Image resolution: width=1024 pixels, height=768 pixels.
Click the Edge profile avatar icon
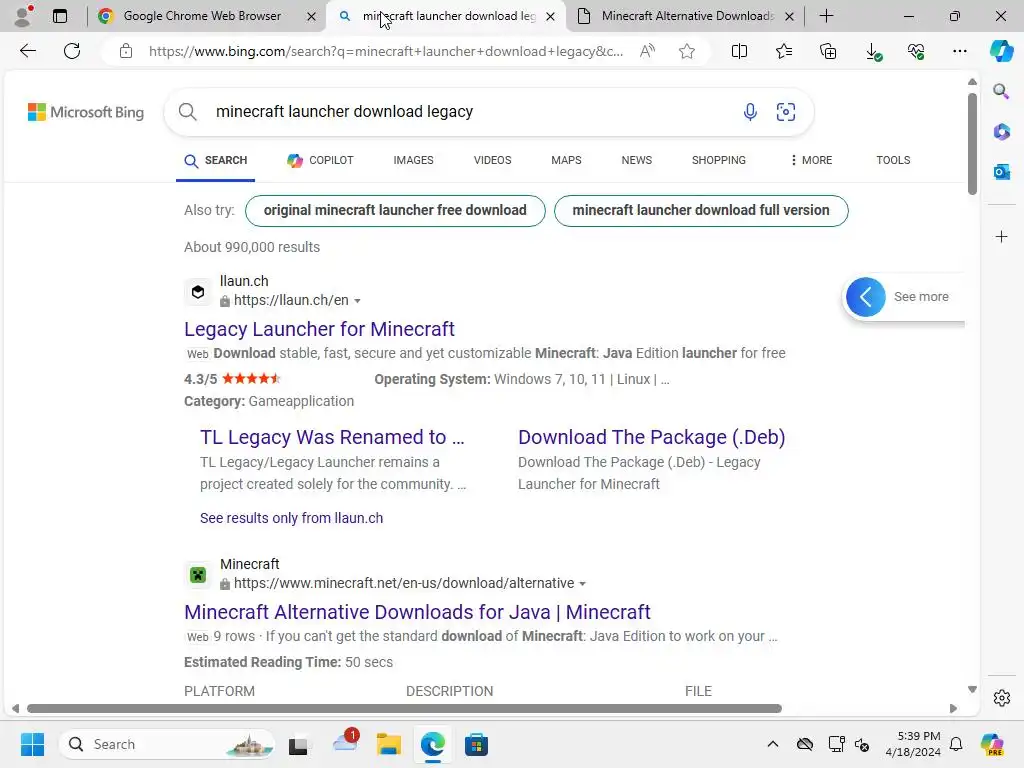(24, 16)
